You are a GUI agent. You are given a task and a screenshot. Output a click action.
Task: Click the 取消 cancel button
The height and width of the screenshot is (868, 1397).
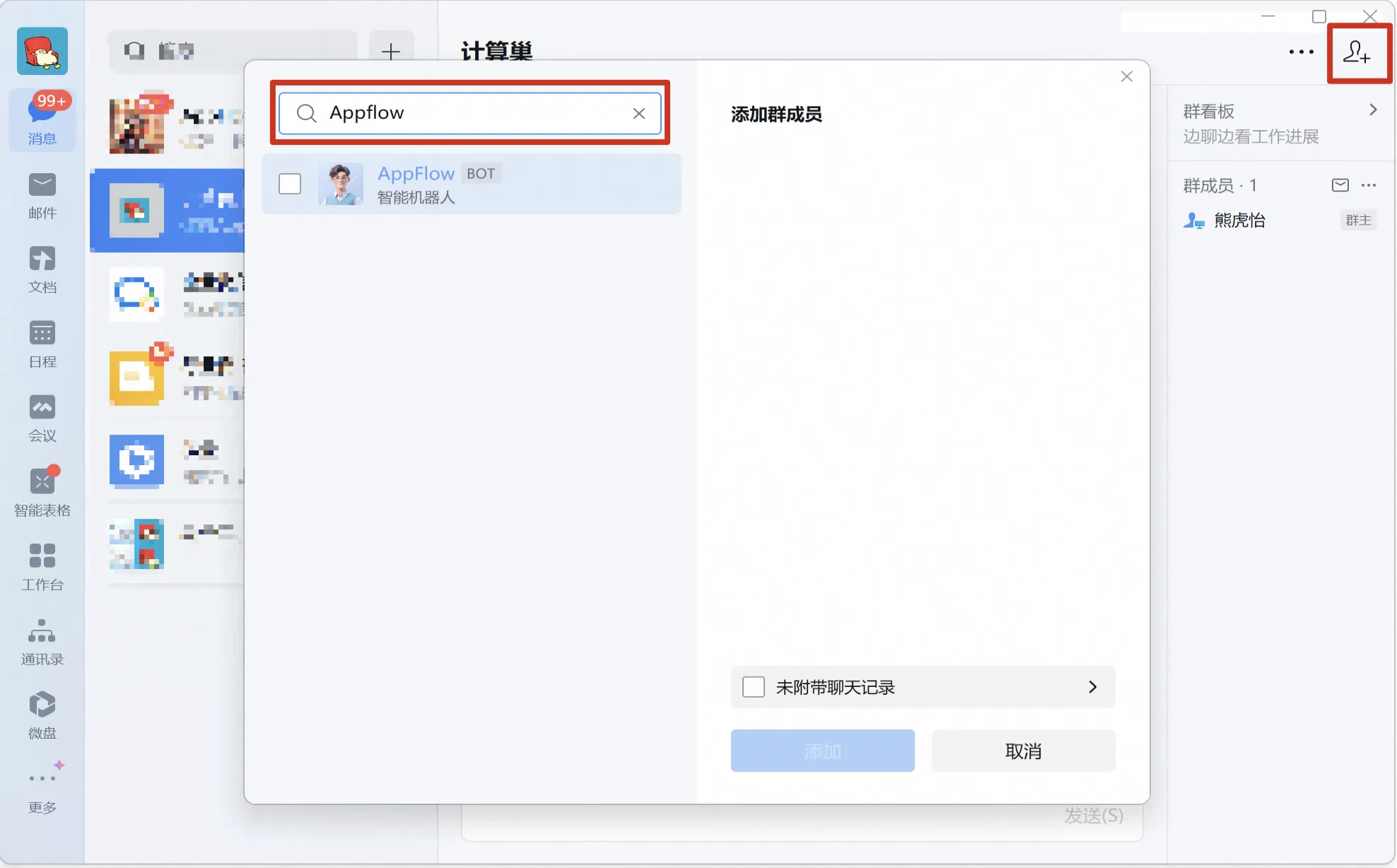pyautogui.click(x=1023, y=751)
